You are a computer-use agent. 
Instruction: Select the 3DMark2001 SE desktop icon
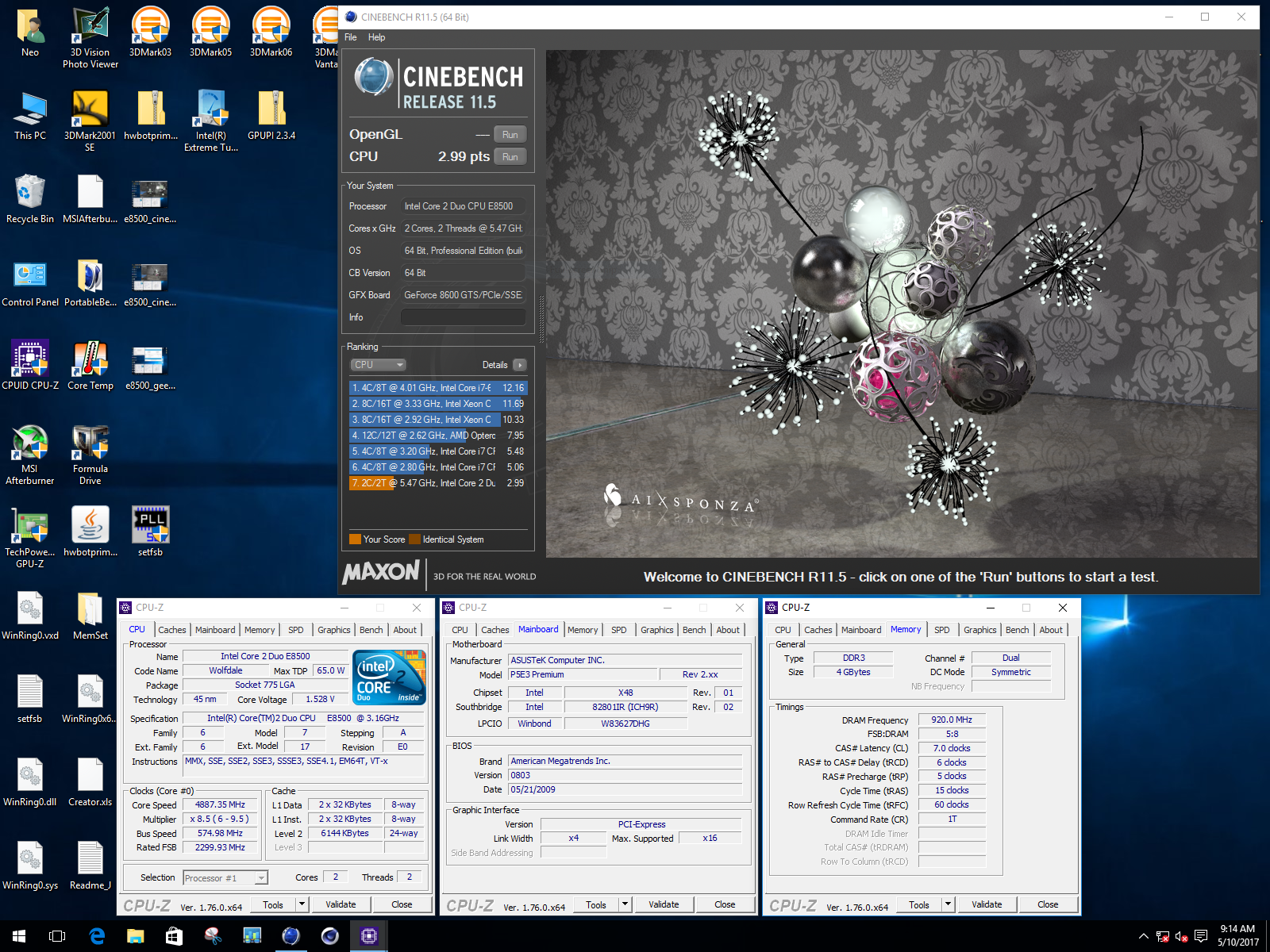point(90,121)
